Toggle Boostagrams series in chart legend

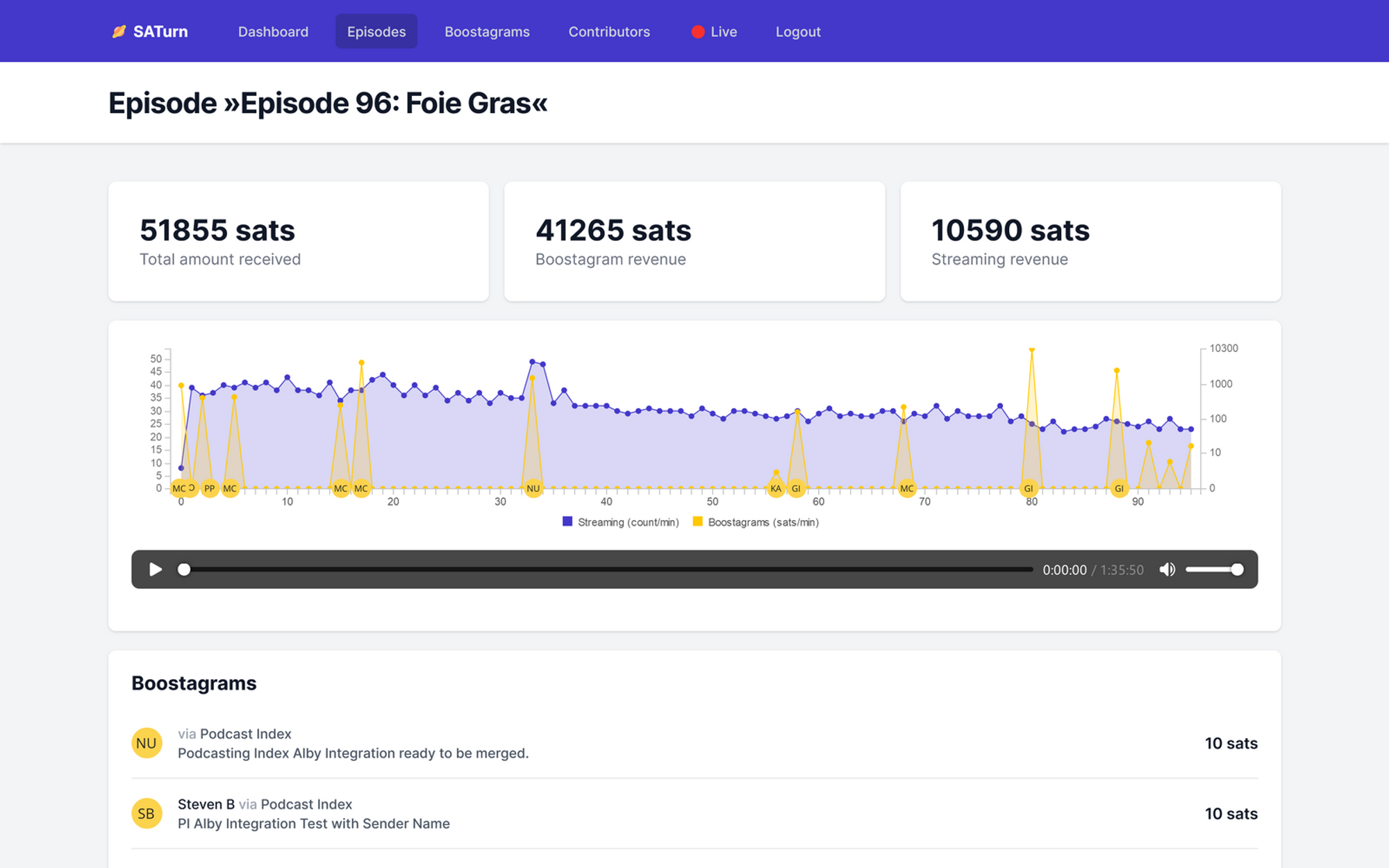point(756,522)
